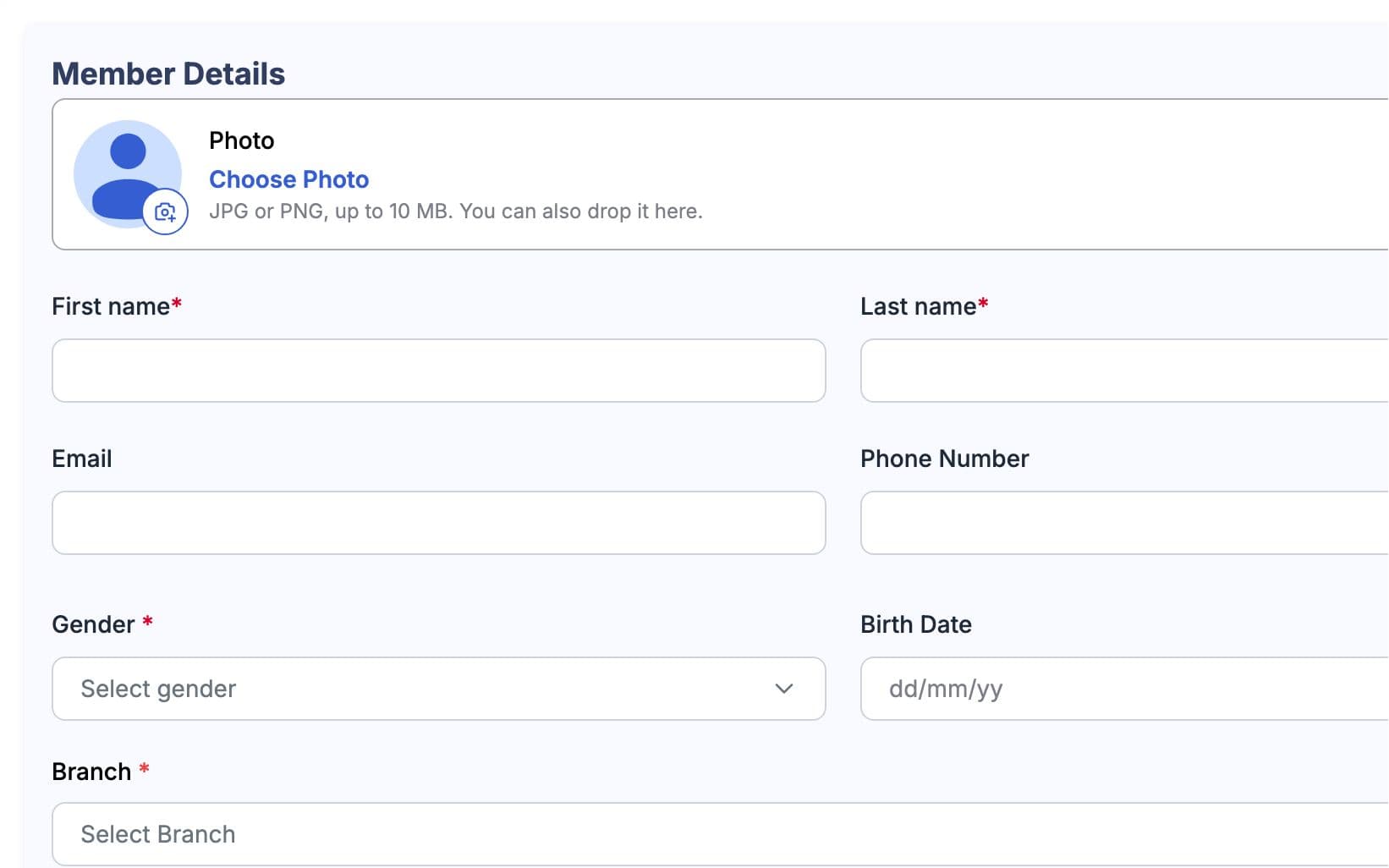
Task: Click the Member Details heading
Action: pyautogui.click(x=168, y=74)
